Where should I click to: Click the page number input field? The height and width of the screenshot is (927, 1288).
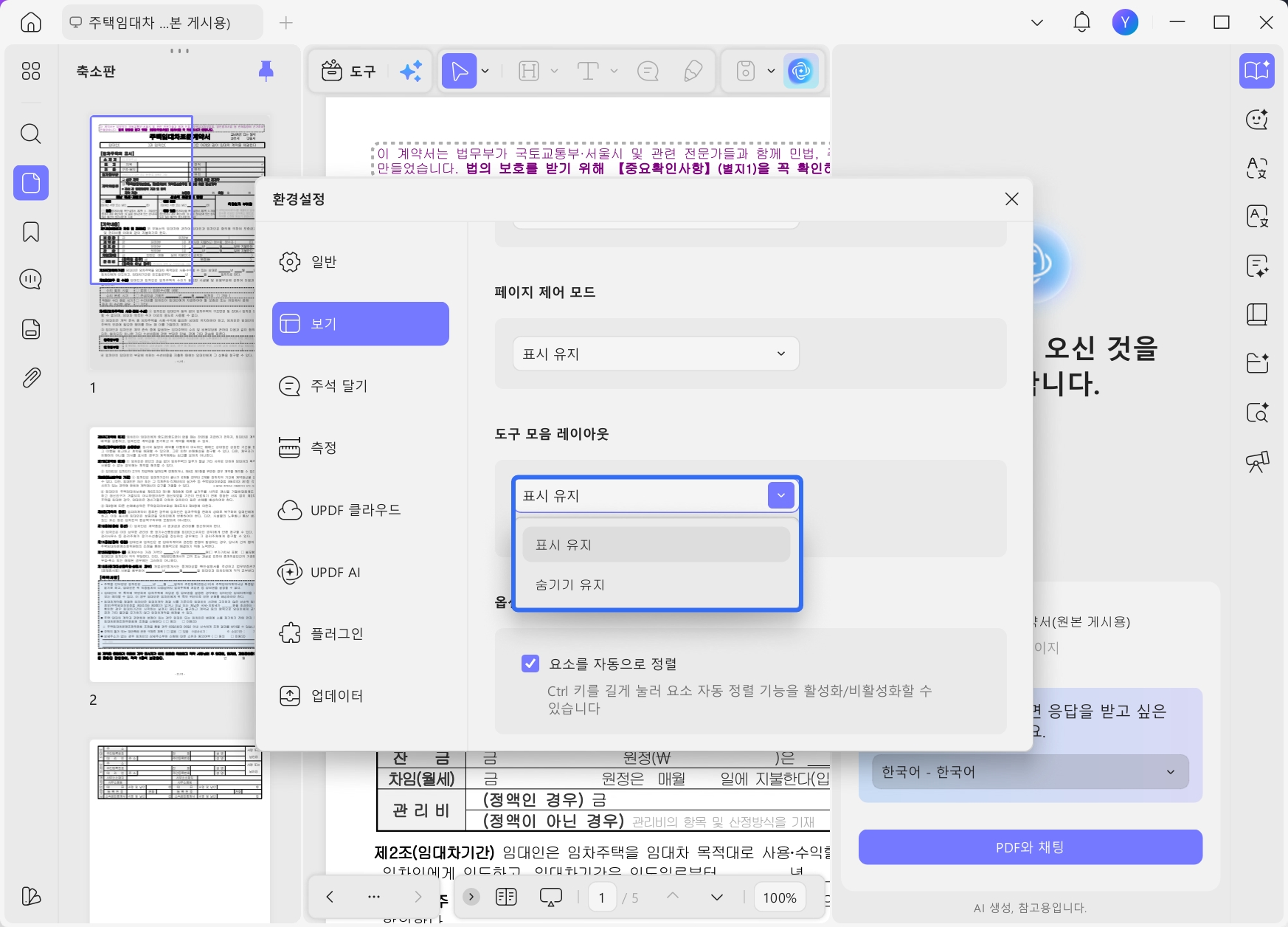(602, 897)
